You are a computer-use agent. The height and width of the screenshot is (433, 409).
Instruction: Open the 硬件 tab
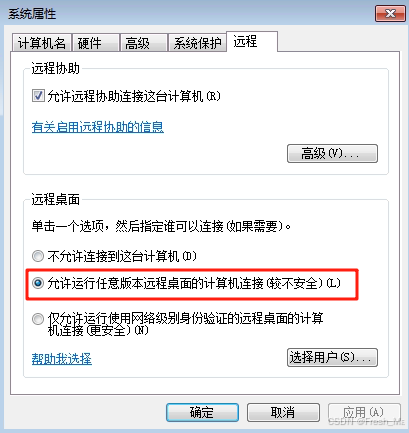click(x=96, y=43)
